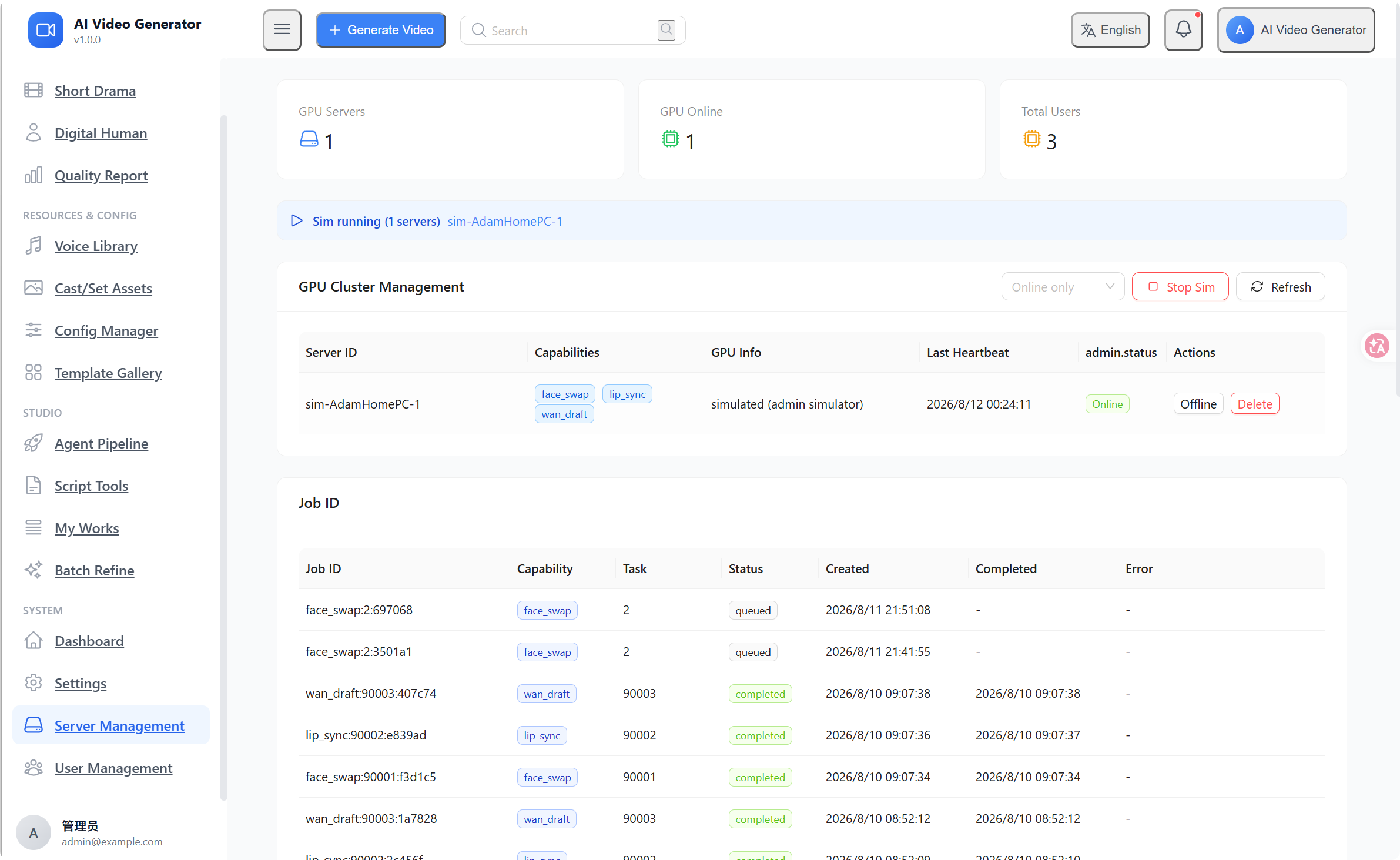Click queued status of face_swap:2:3501a1
1400x860 pixels.
753,652
